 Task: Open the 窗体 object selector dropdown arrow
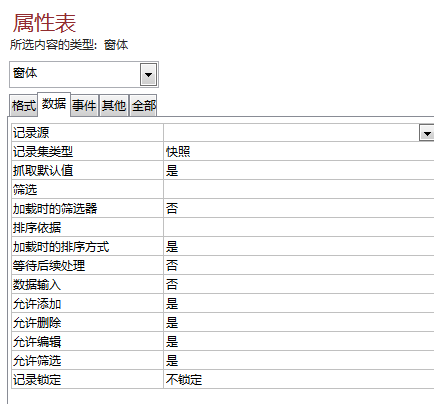pyautogui.click(x=148, y=74)
